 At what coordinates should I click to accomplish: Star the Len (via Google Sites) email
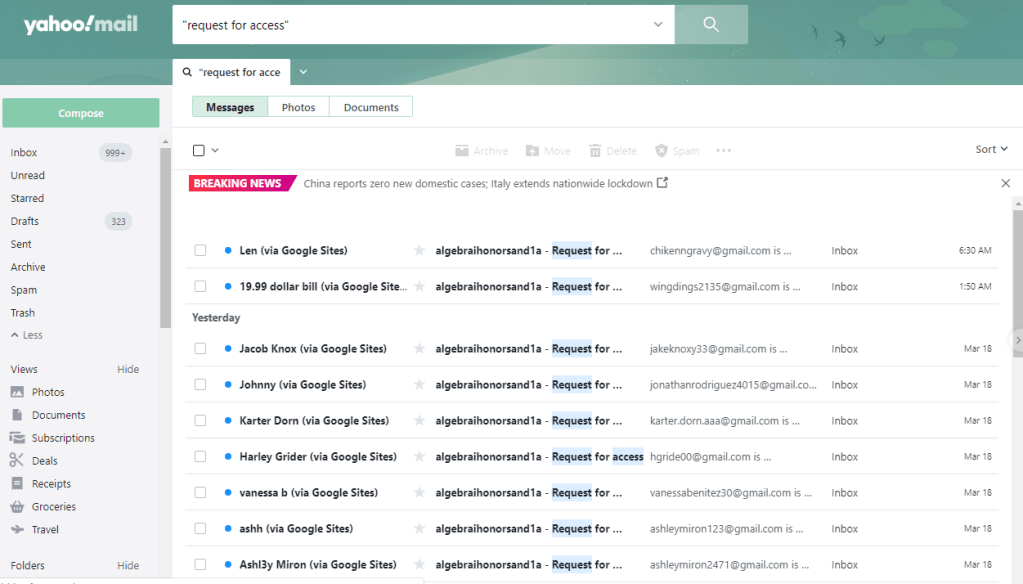click(420, 251)
